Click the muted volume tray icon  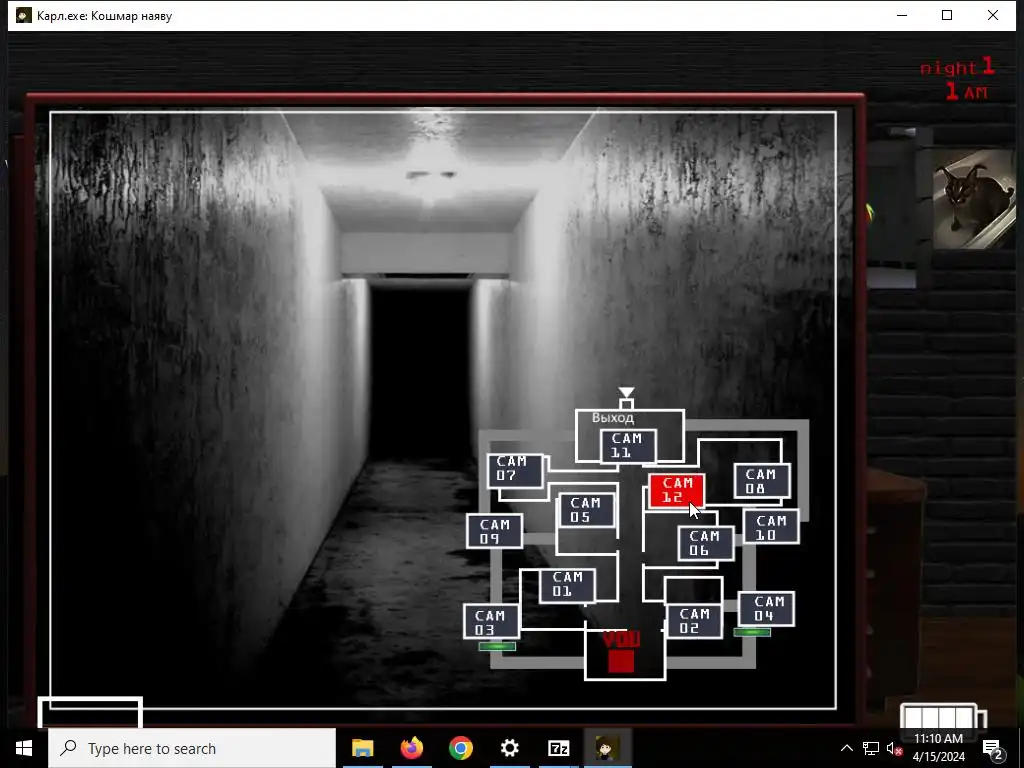click(x=894, y=748)
